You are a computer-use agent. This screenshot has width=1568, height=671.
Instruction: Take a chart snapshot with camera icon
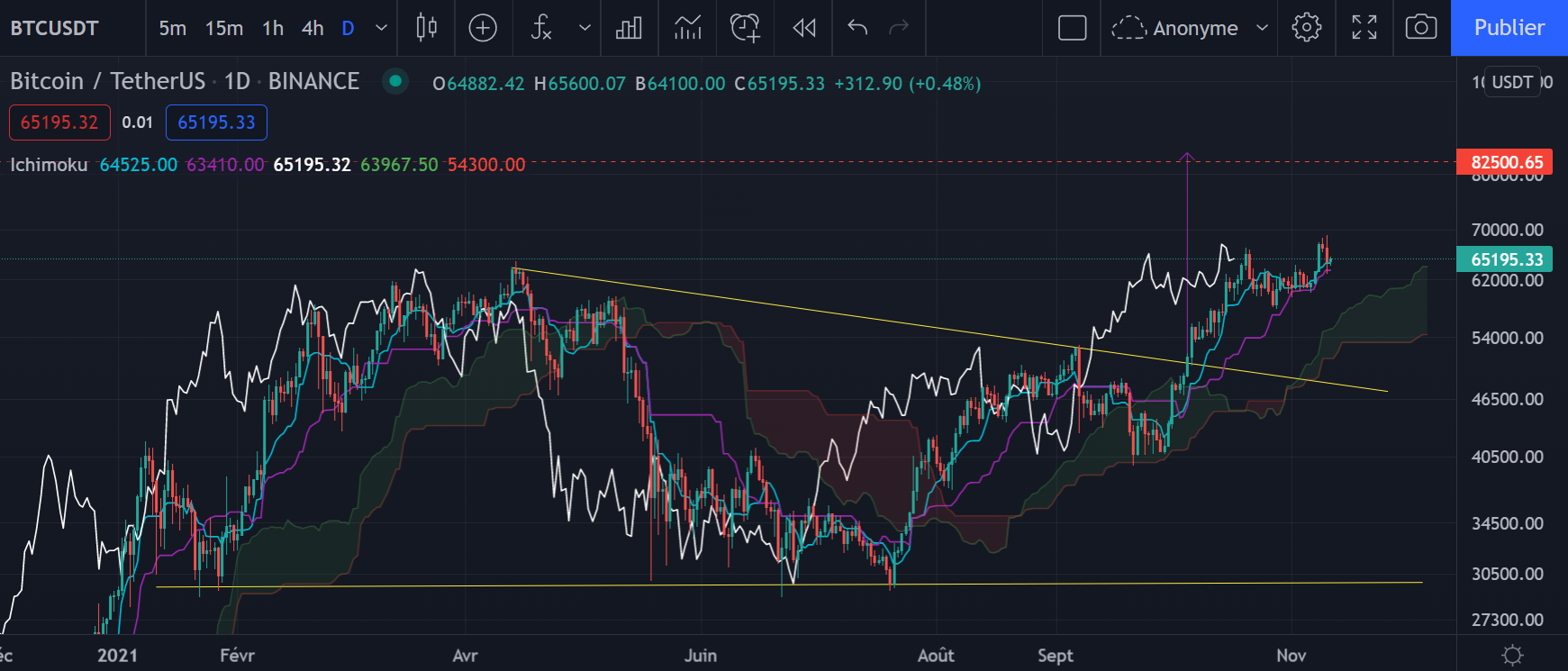[1420, 28]
